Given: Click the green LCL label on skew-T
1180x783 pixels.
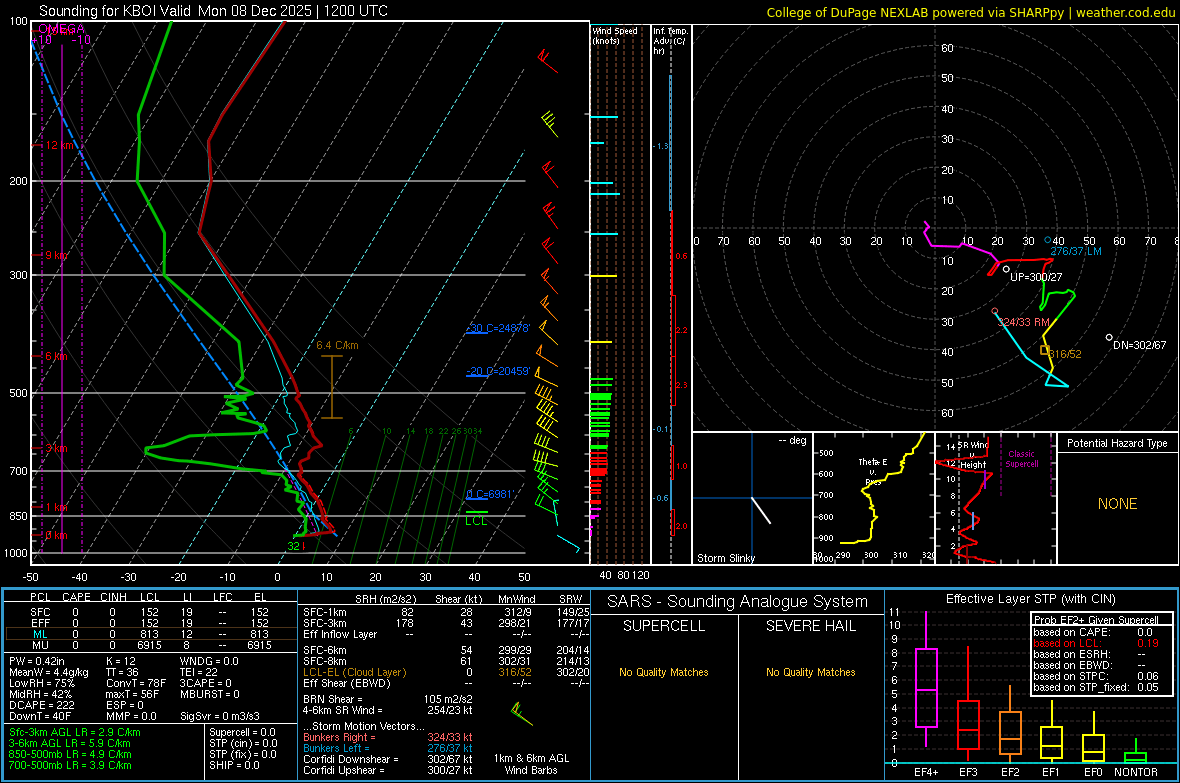Looking at the screenshot, I should tap(476, 521).
